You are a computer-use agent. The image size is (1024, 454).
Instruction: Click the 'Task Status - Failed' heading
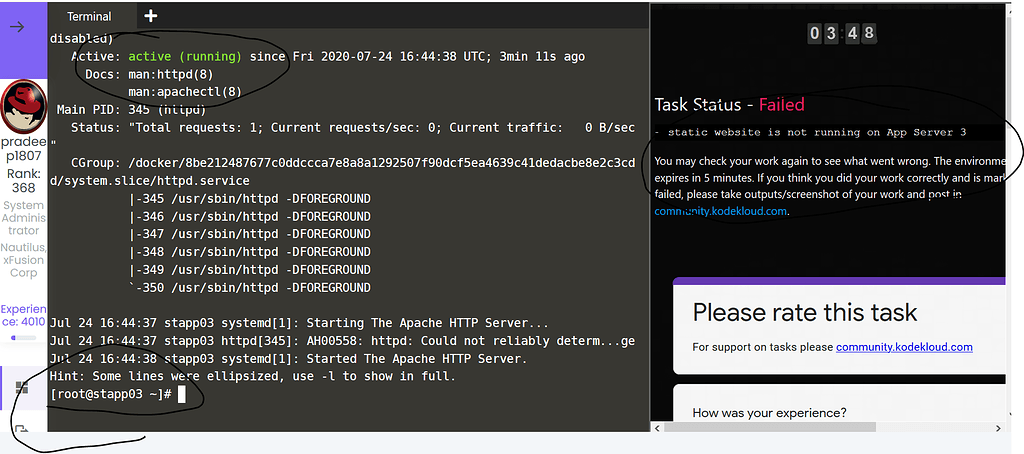click(x=729, y=104)
